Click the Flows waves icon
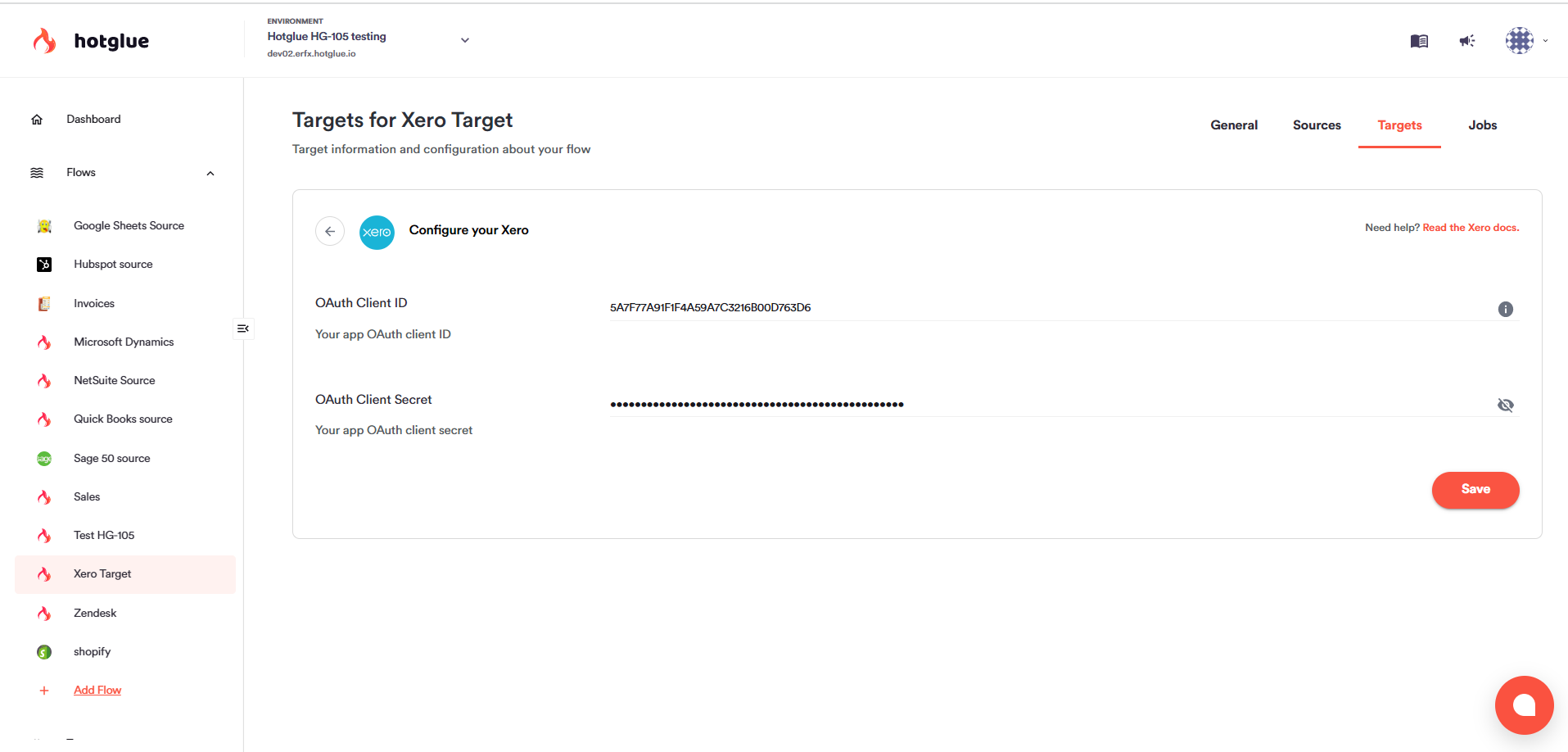 click(x=37, y=173)
